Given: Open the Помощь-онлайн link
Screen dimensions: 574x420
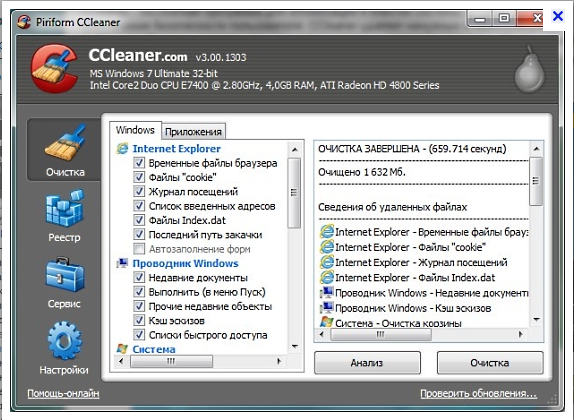Looking at the screenshot, I should 63,393.
